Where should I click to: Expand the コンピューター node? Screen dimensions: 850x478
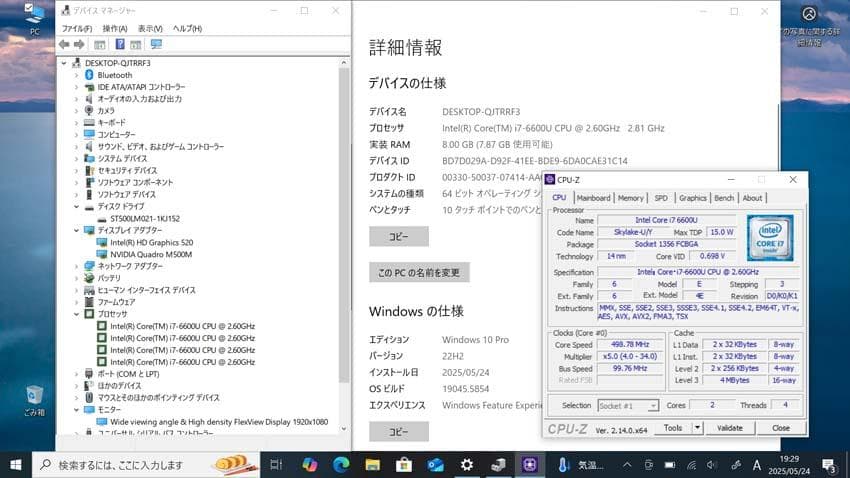coord(76,134)
